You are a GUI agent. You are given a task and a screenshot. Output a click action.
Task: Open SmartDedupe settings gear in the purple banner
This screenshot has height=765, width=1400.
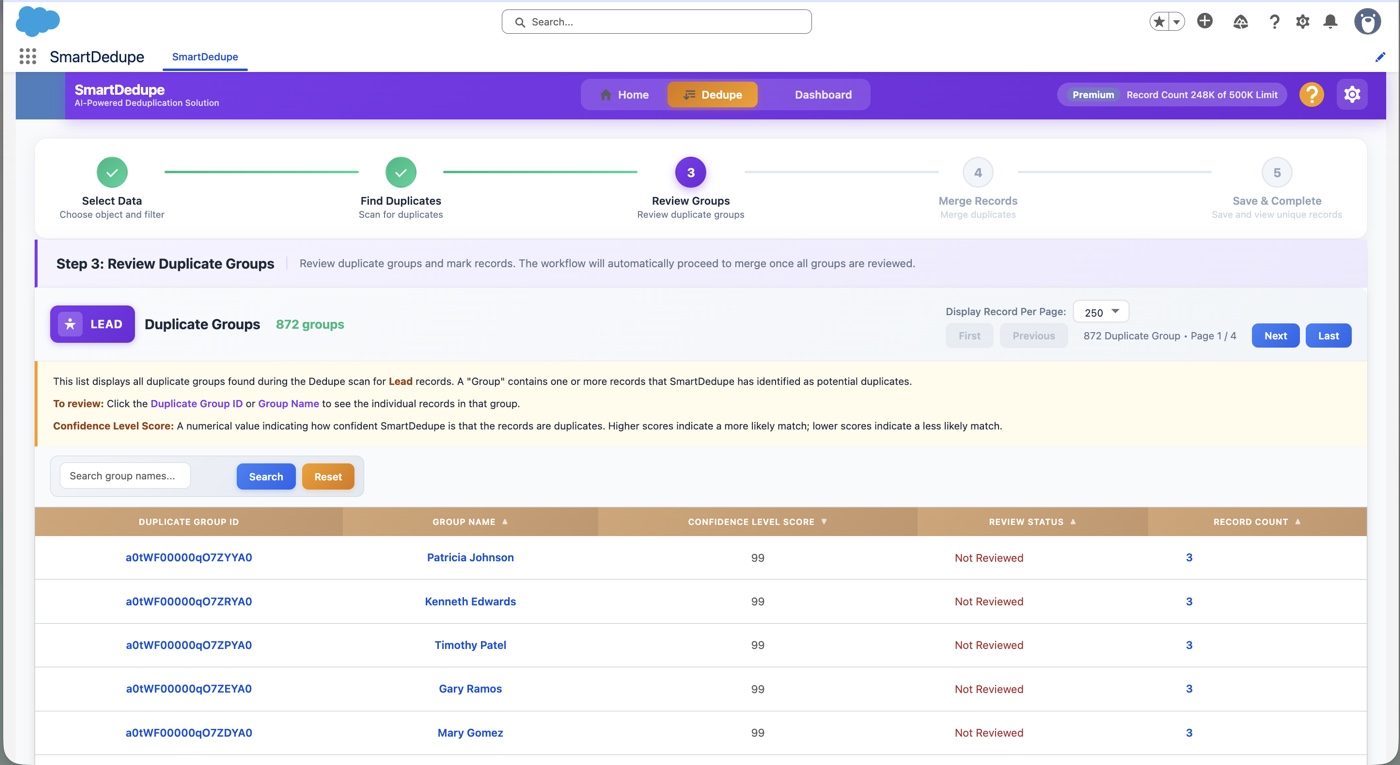click(1352, 94)
